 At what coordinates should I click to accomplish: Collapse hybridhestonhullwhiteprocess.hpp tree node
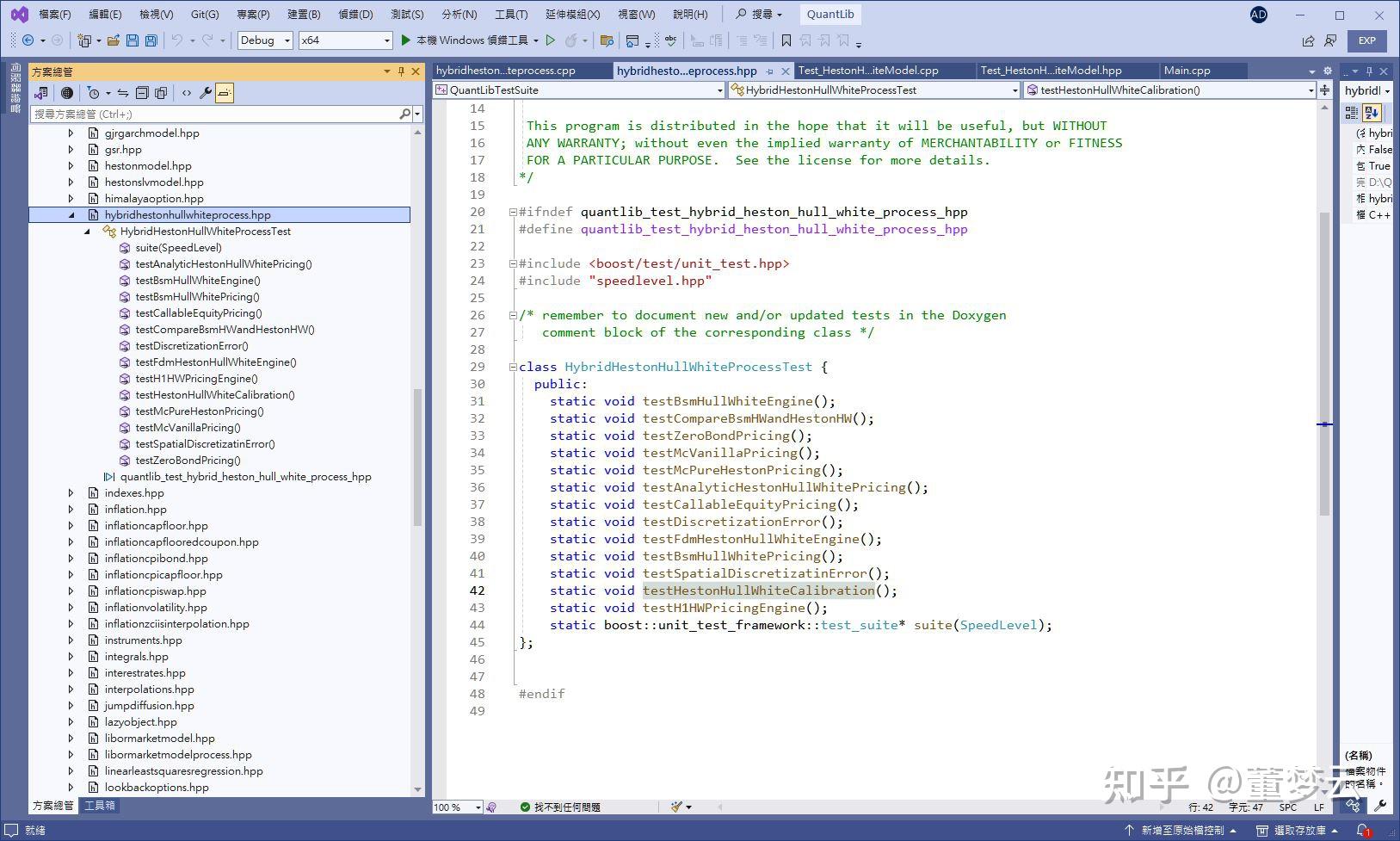(x=71, y=215)
